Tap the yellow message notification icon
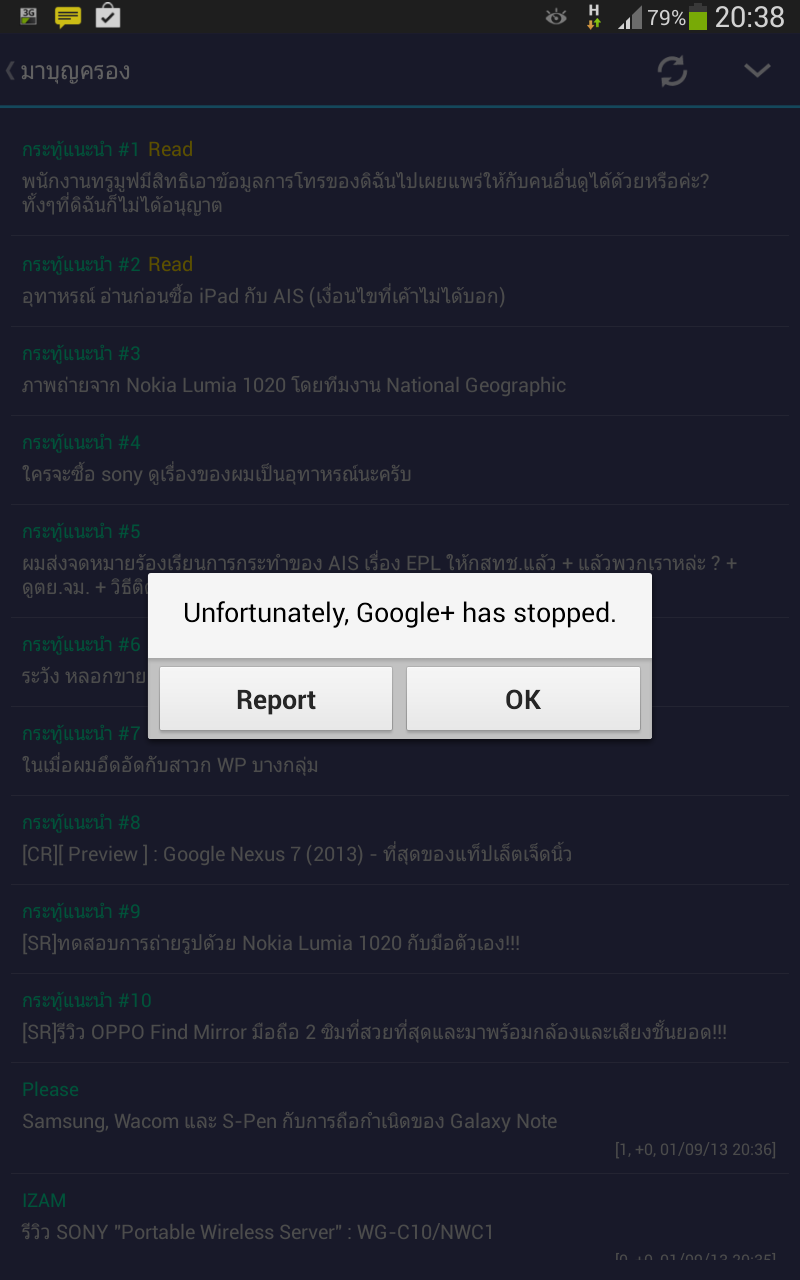Screen dimensions: 800x1280 click(68, 16)
